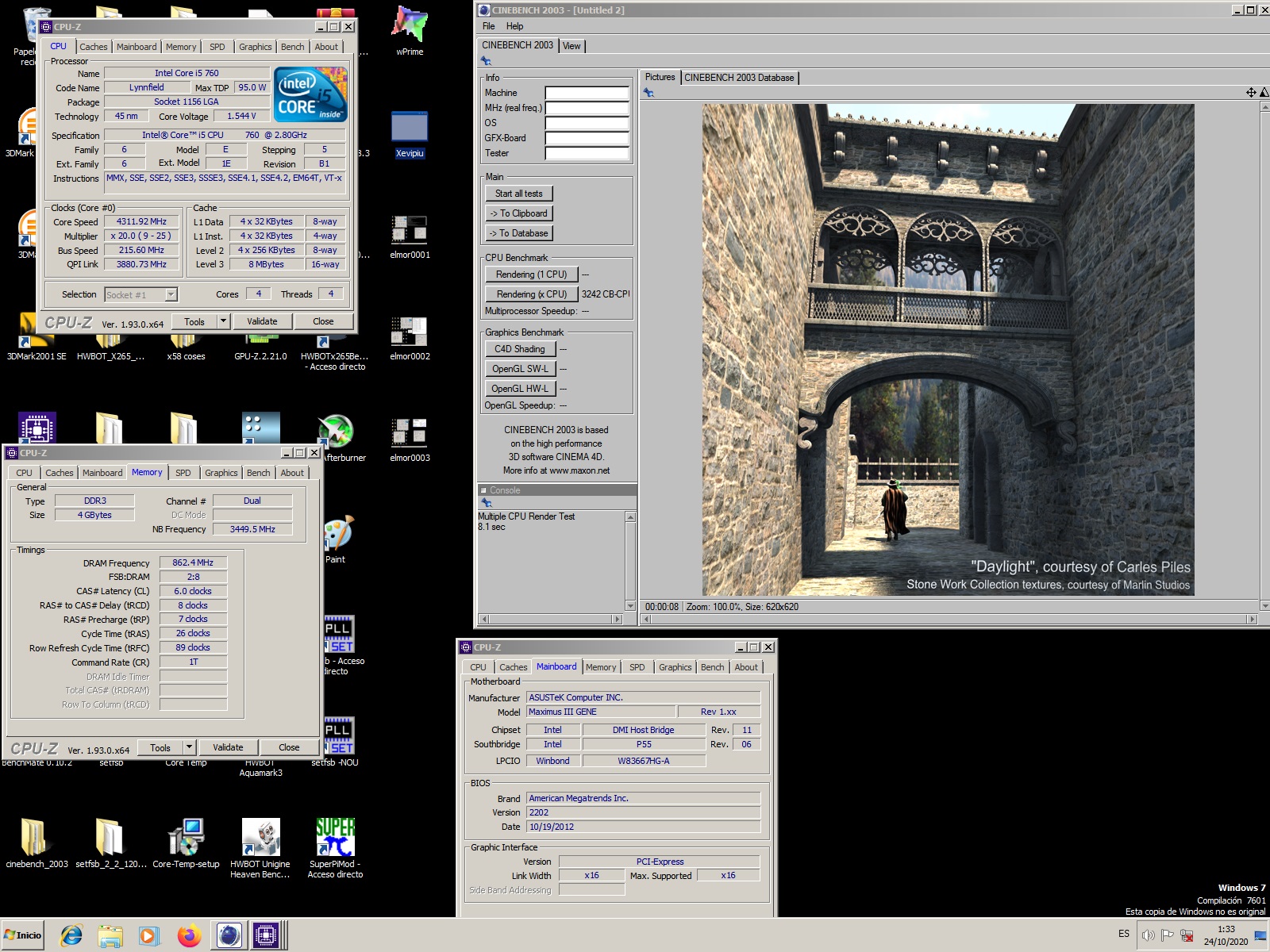Open the elmor0002 desktop file

[x=410, y=338]
